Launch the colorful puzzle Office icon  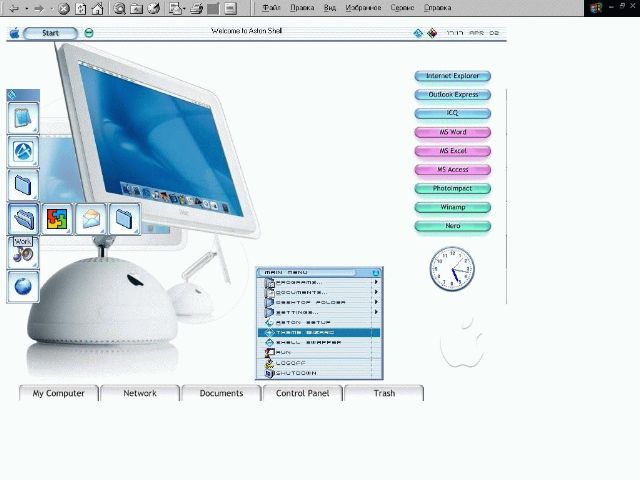57,219
